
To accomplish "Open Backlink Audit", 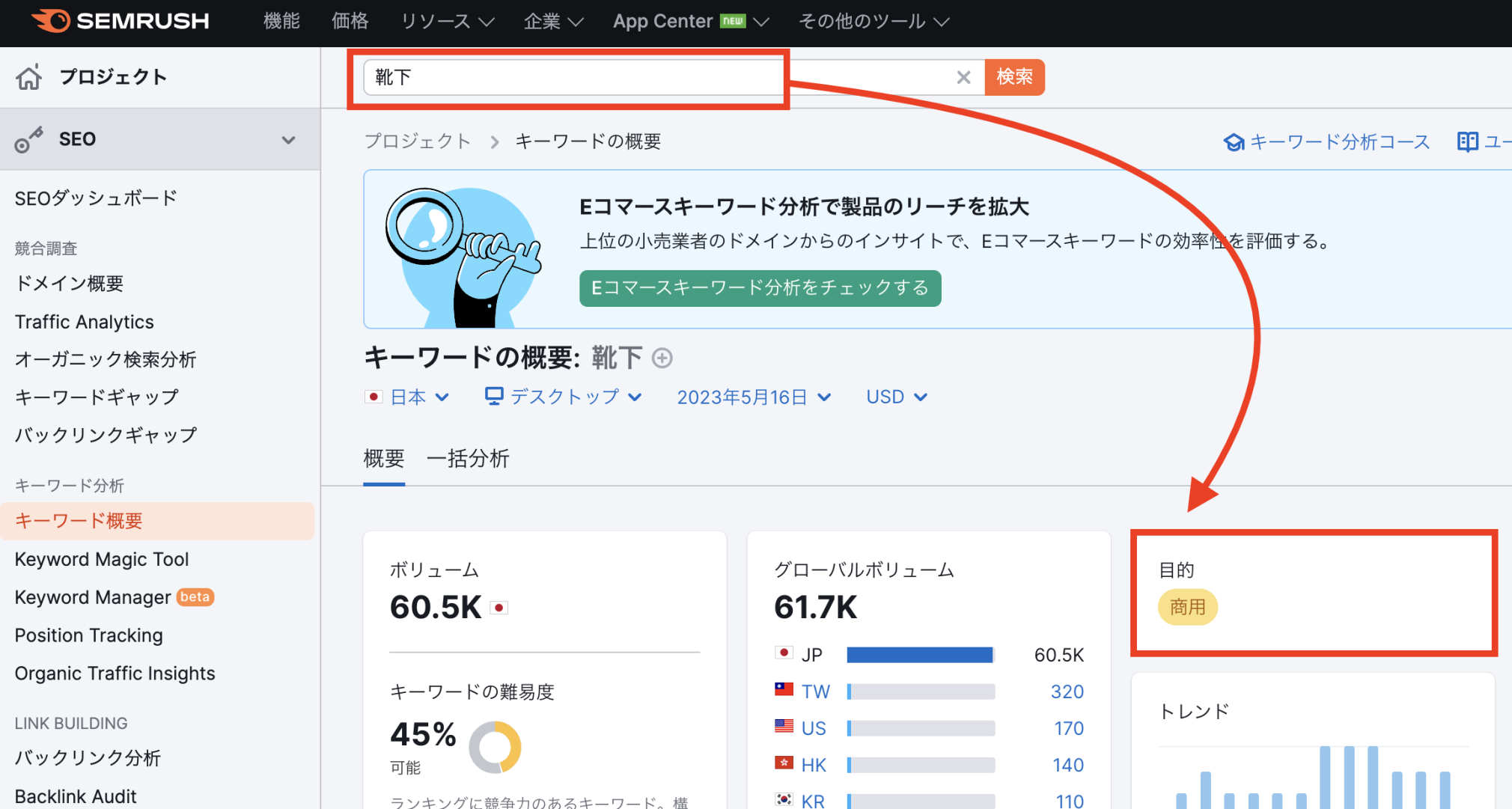I will pyautogui.click(x=76, y=796).
